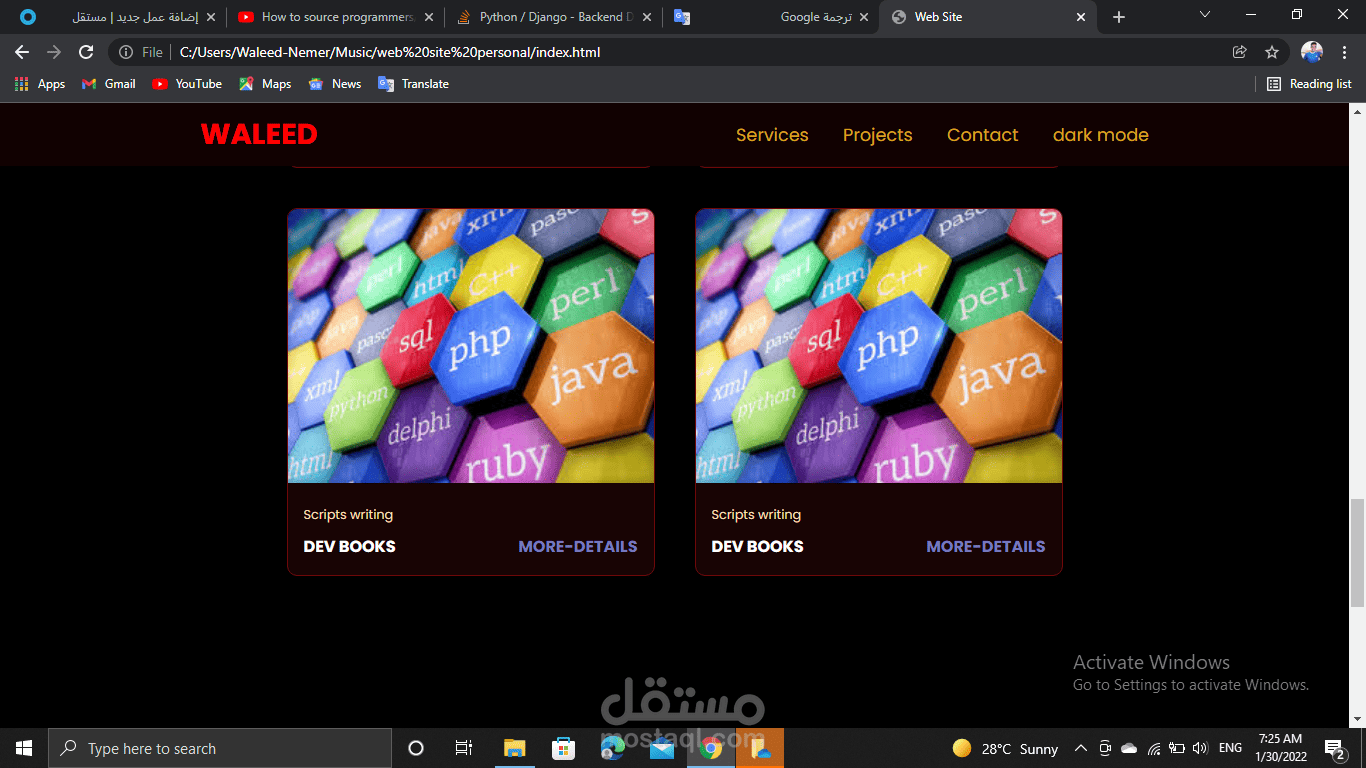Click the page vertical scrollbar thumb
The width and height of the screenshot is (1366, 768).
(1358, 552)
